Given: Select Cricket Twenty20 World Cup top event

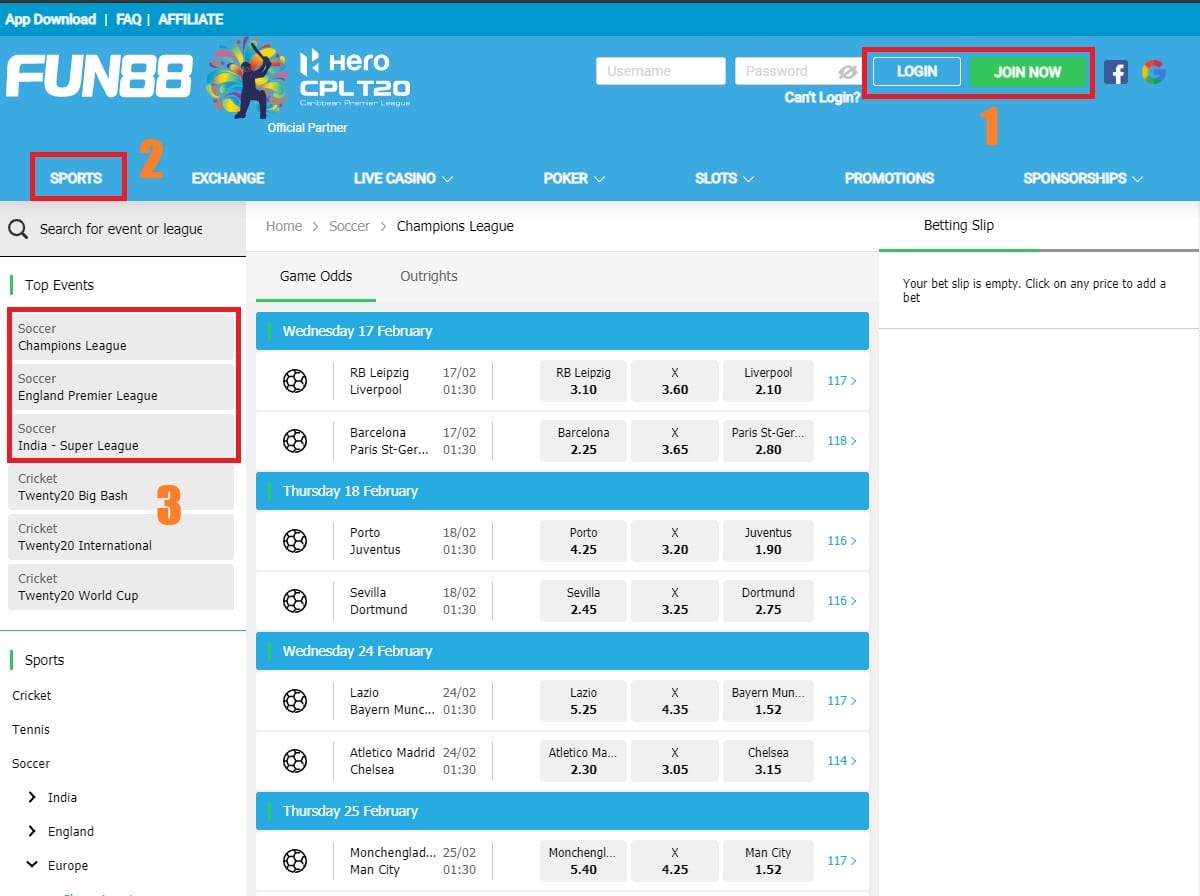Looking at the screenshot, I should click(x=121, y=587).
